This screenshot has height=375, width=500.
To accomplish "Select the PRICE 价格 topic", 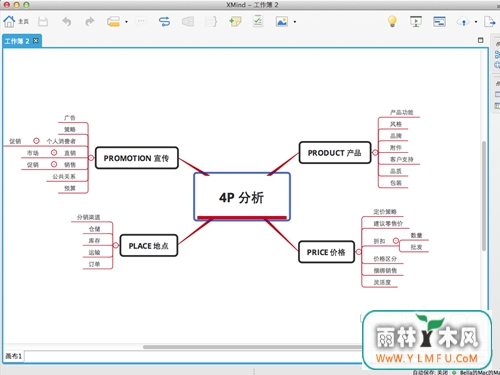I will tap(326, 252).
